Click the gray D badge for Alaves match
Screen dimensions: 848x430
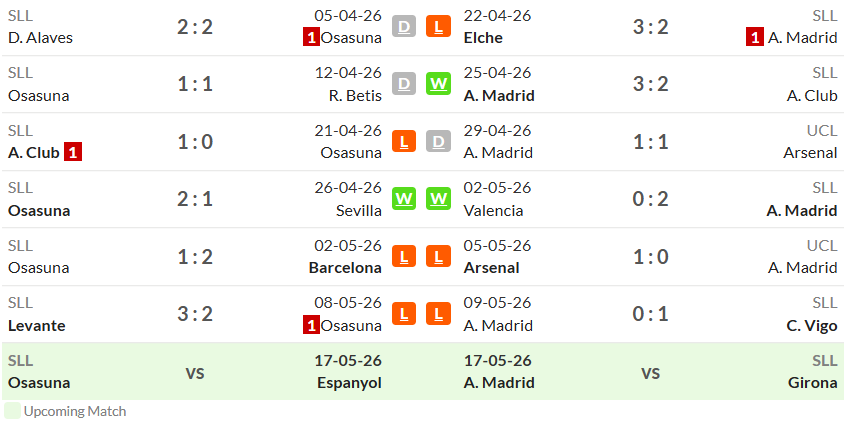point(404,27)
